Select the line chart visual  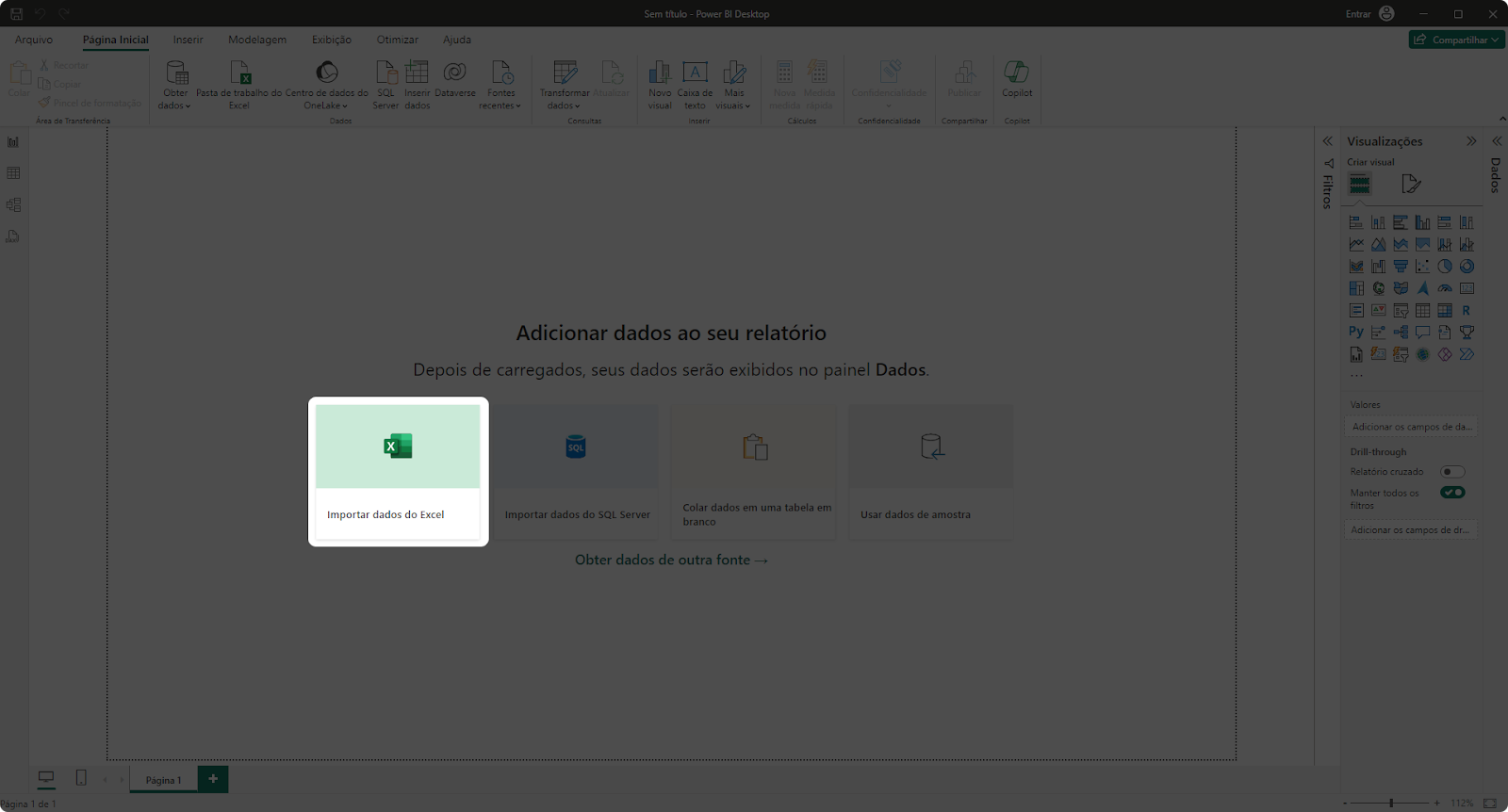(x=1356, y=245)
